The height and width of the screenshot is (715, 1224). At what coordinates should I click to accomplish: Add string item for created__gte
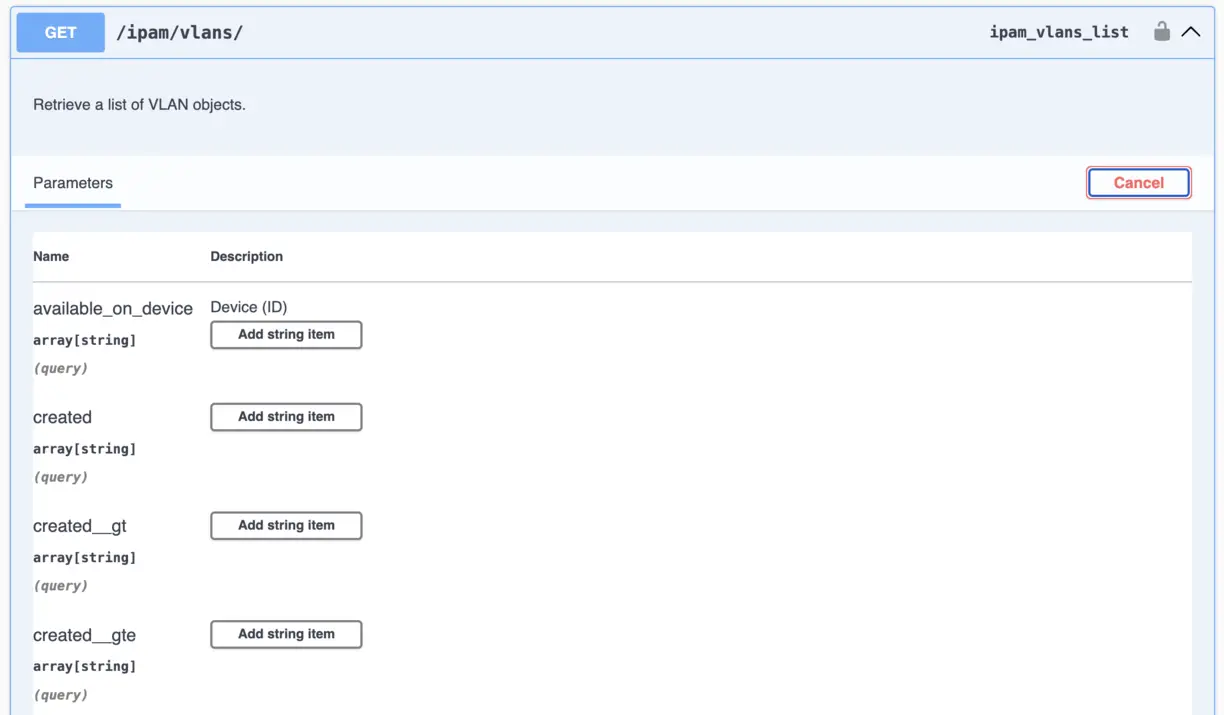[x=286, y=634]
